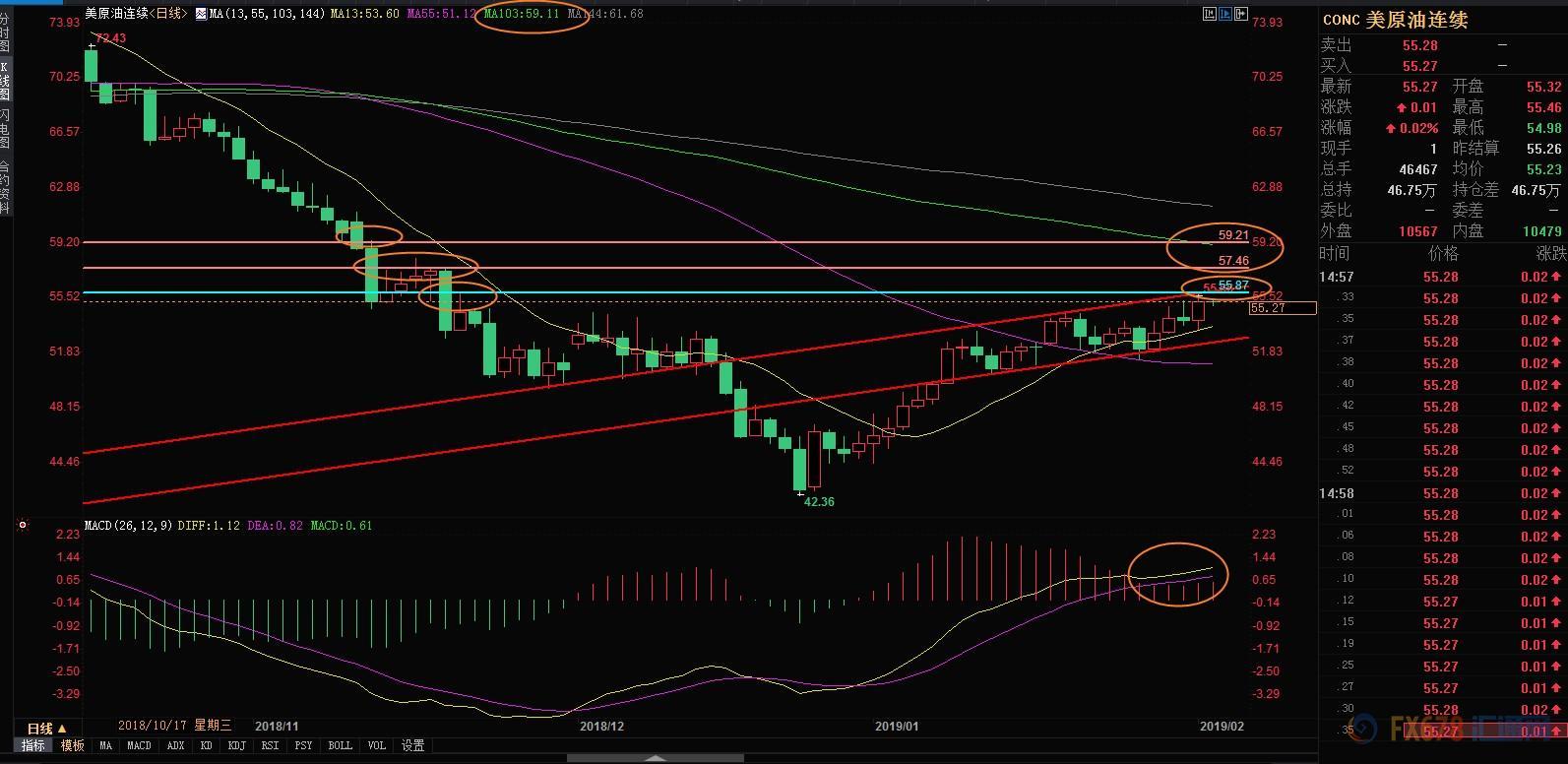The width and height of the screenshot is (1568, 764).
Task: Click the MACD panel circular marker icon
Action: pos(23,526)
